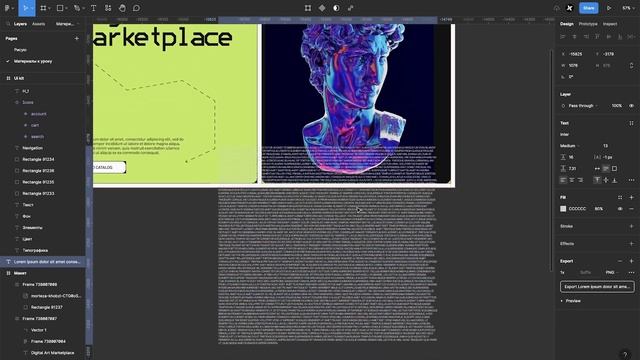Viewport: 640px width, 360px height.
Task: Toggle layer visibility eye in Layer section
Action: tap(631, 106)
